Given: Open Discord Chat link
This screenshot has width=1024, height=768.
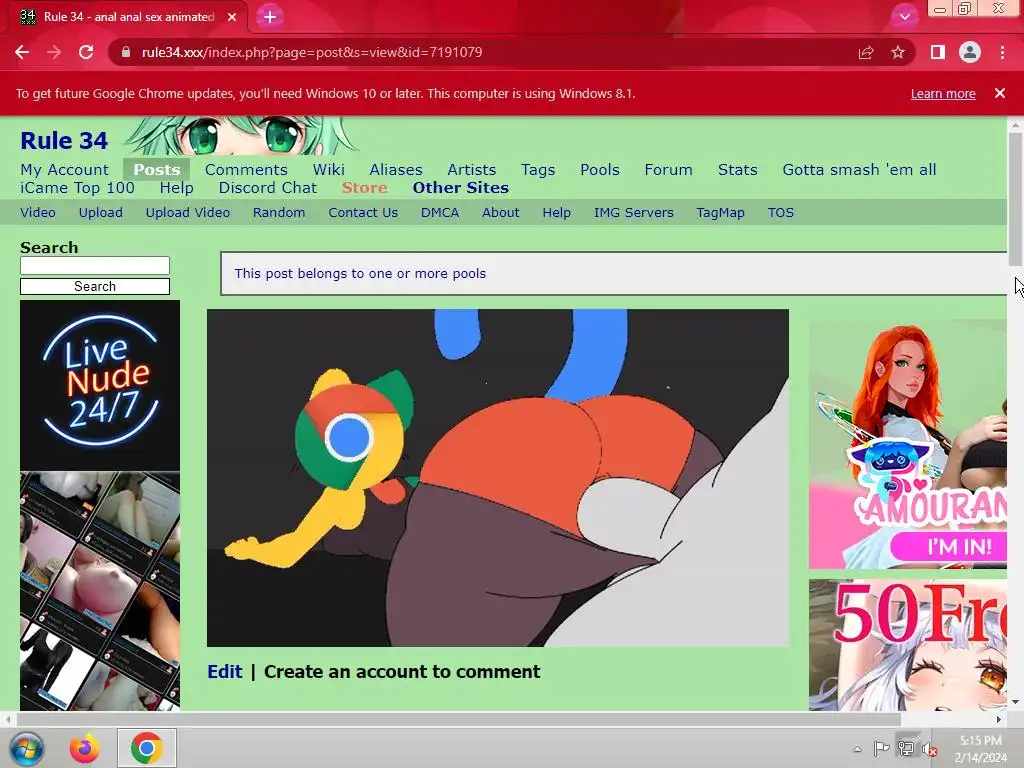Looking at the screenshot, I should tap(268, 188).
